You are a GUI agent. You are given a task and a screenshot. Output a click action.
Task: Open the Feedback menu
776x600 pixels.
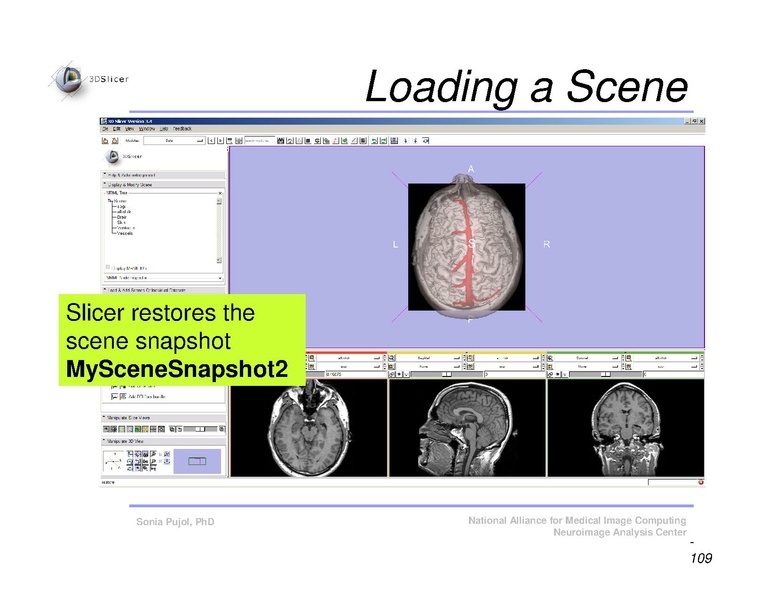pos(182,129)
